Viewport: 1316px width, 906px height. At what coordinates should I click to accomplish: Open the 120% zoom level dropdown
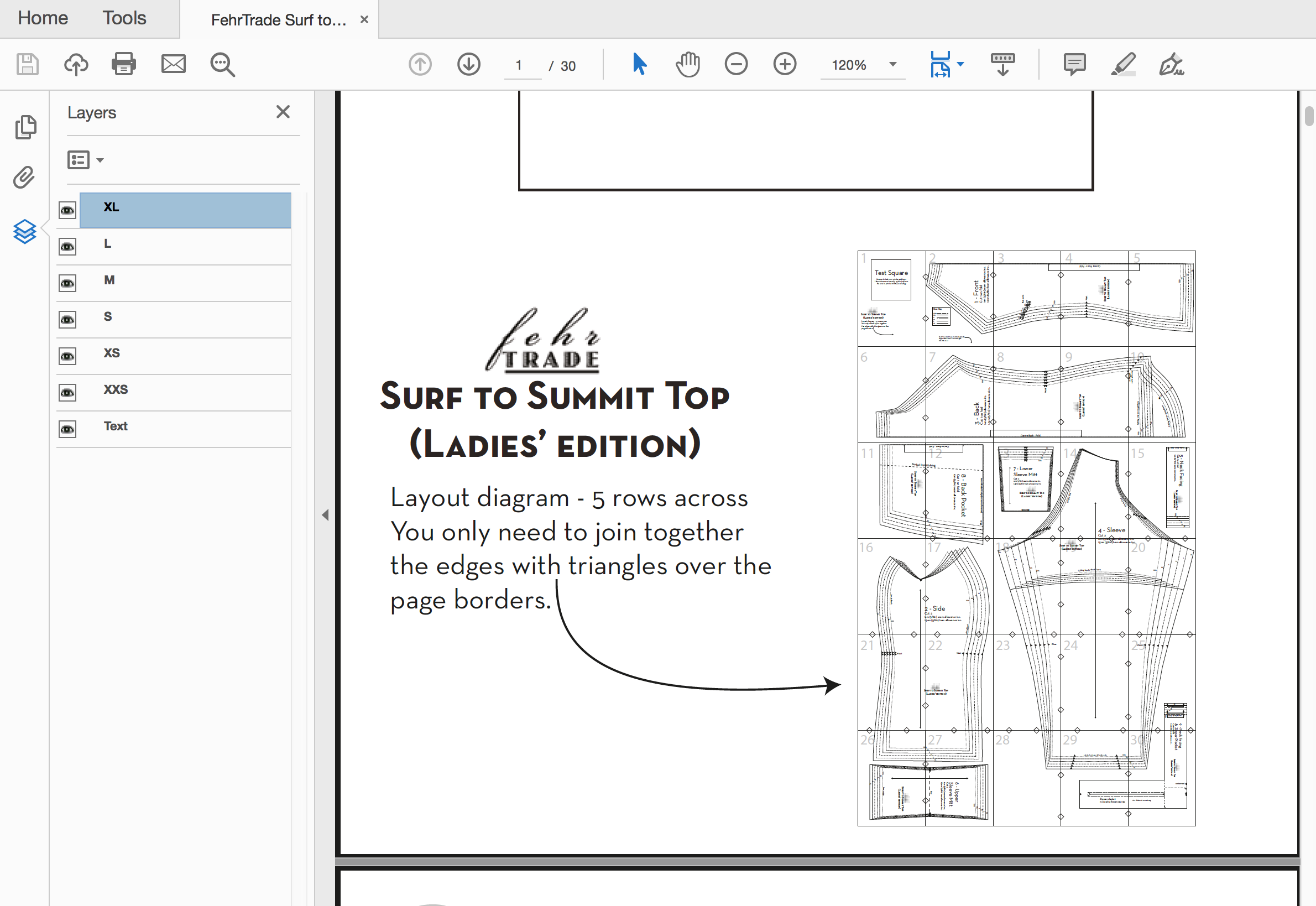[x=862, y=65]
